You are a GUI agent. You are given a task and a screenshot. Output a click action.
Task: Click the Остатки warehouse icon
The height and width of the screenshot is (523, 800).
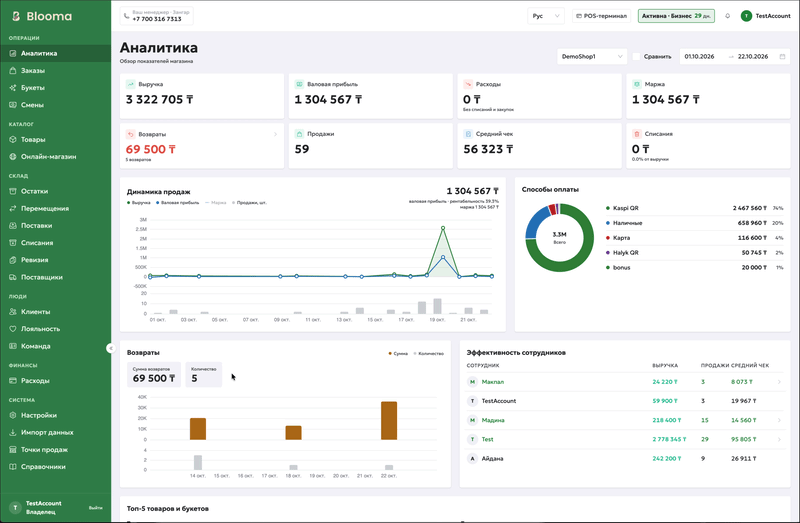(x=13, y=191)
